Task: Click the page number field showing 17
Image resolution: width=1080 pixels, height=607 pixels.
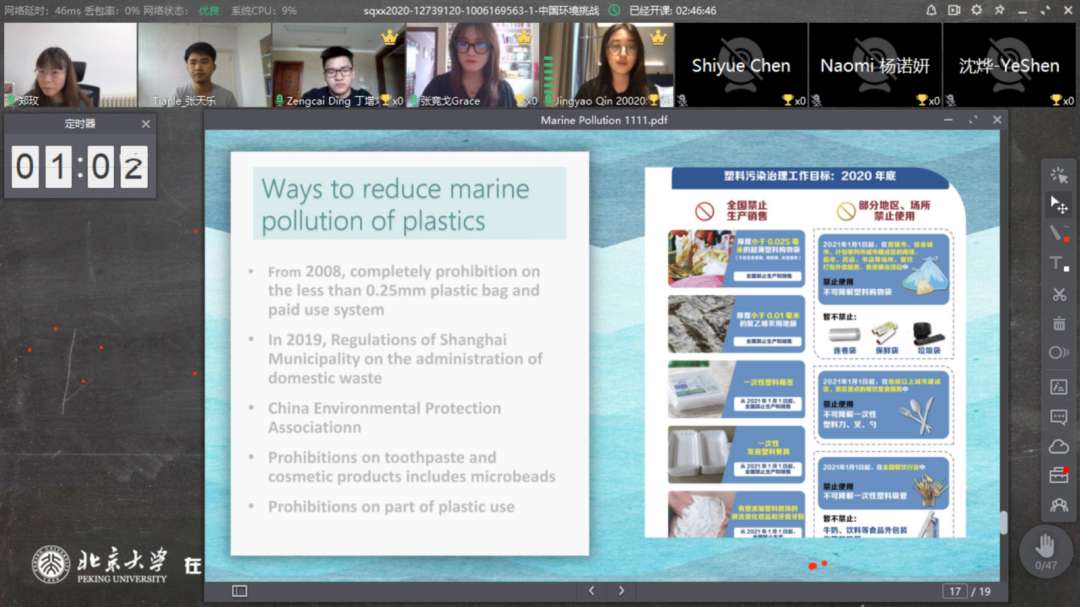Action: point(955,591)
